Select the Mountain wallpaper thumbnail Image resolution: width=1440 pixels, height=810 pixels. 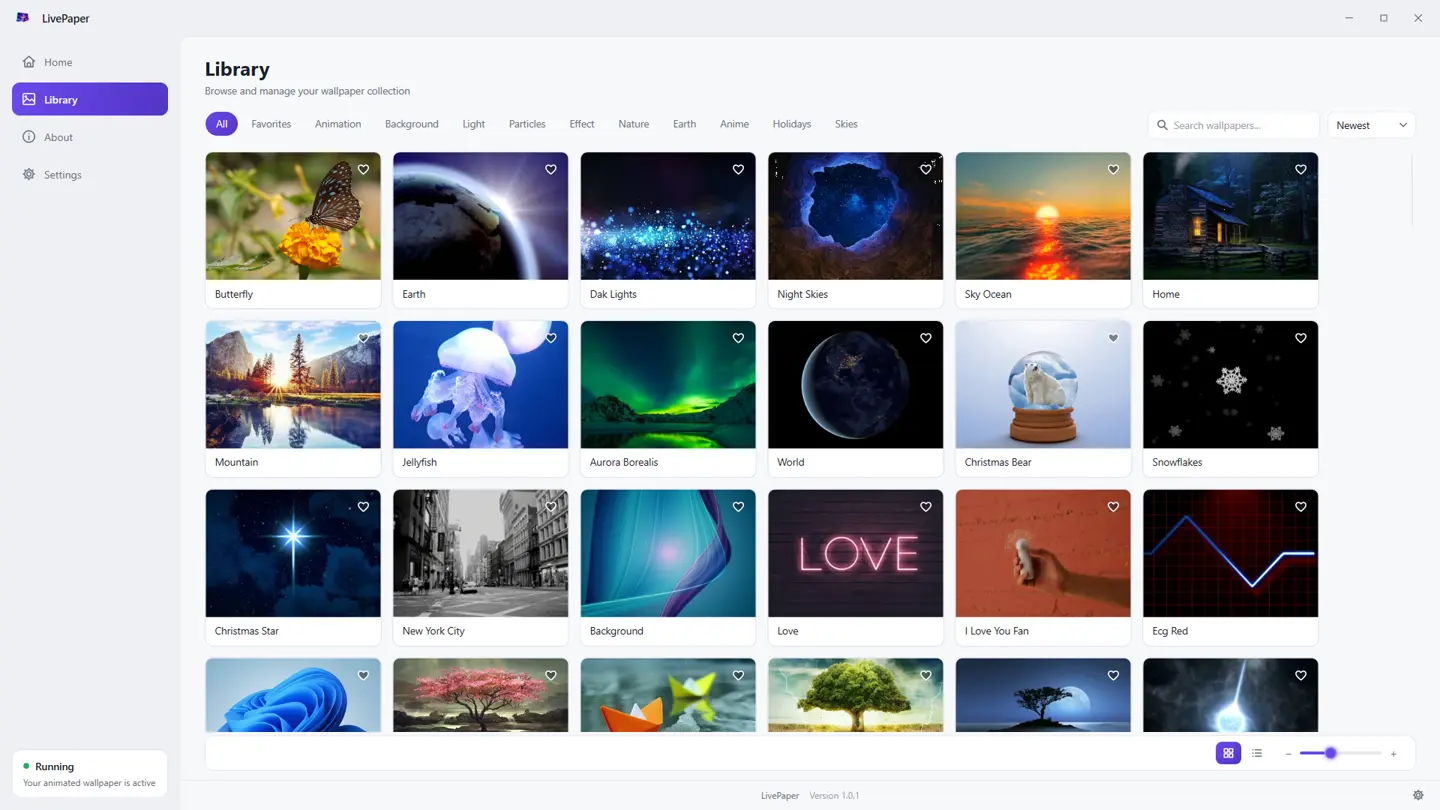[x=293, y=385]
